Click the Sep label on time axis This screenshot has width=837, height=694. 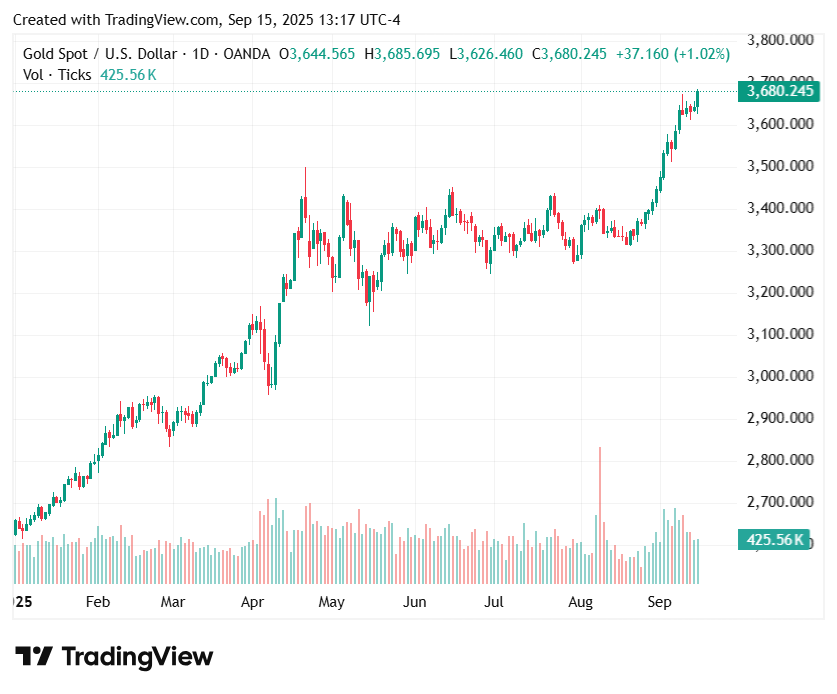click(659, 602)
